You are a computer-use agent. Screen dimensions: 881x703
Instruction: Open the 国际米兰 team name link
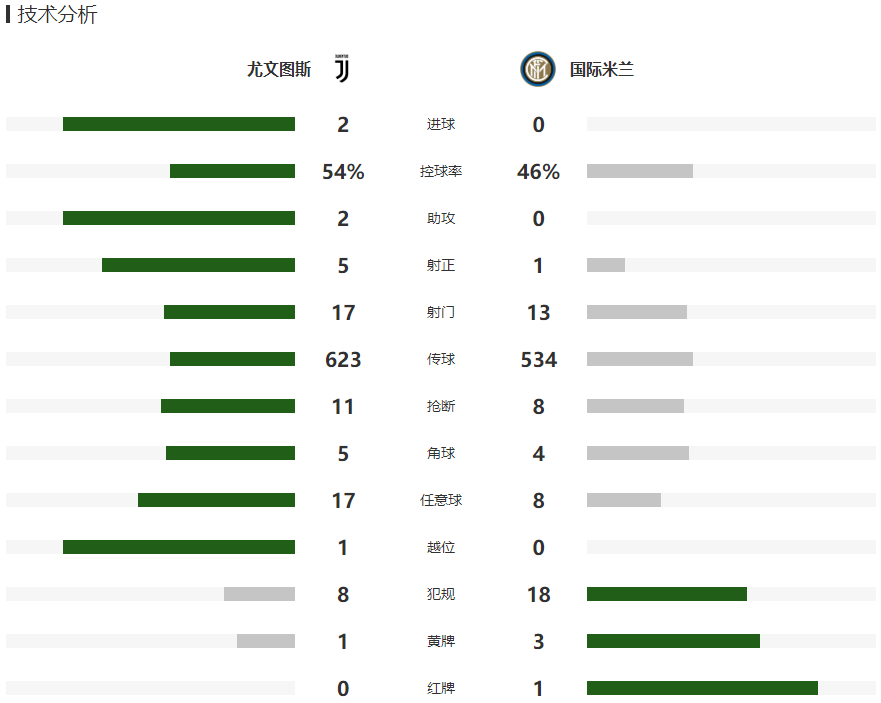click(602, 70)
